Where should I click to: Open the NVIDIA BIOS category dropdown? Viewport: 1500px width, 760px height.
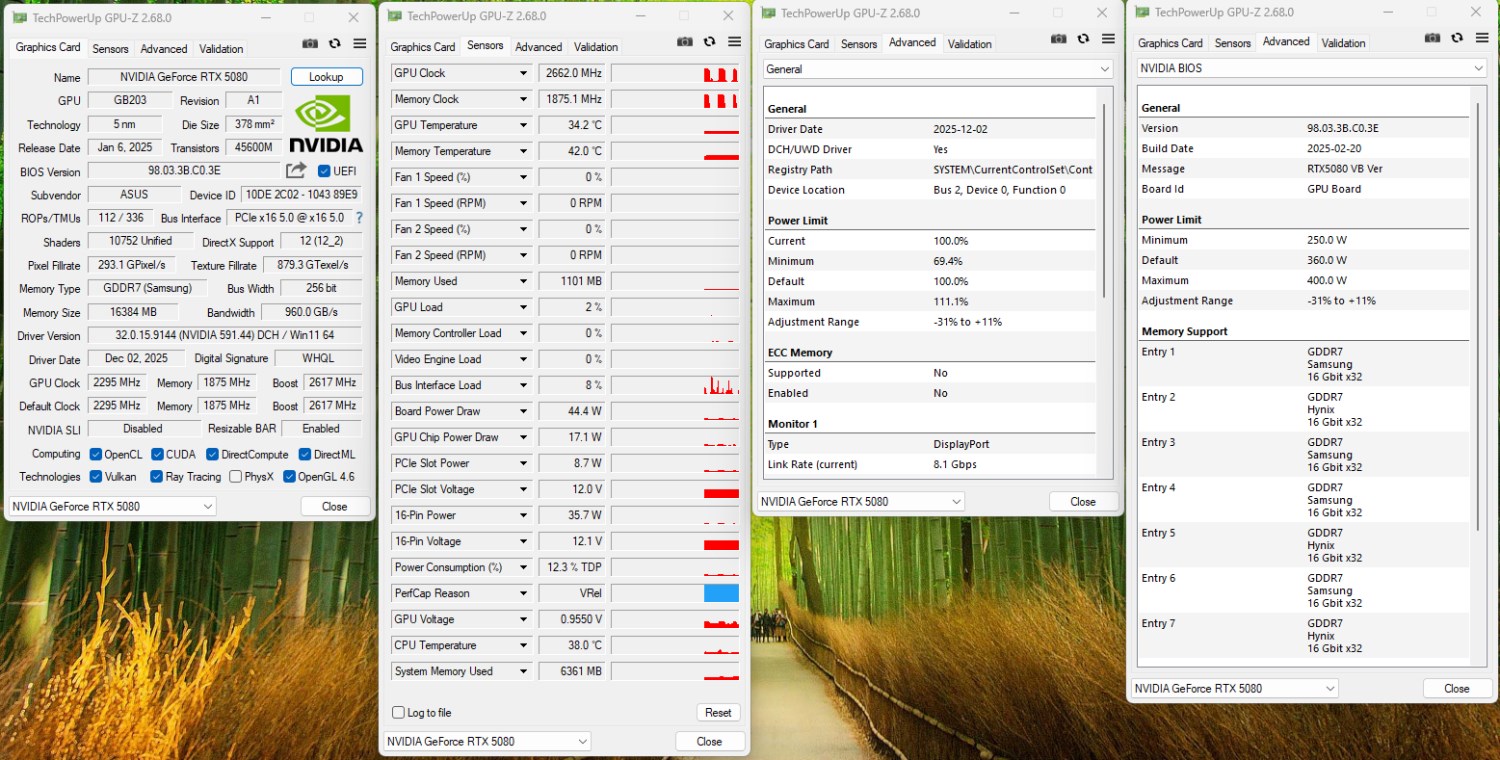(x=1311, y=68)
